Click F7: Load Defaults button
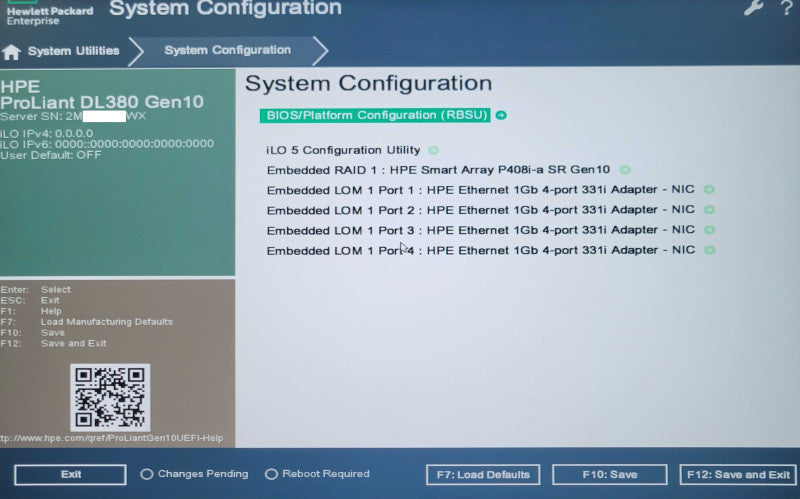 (483, 475)
